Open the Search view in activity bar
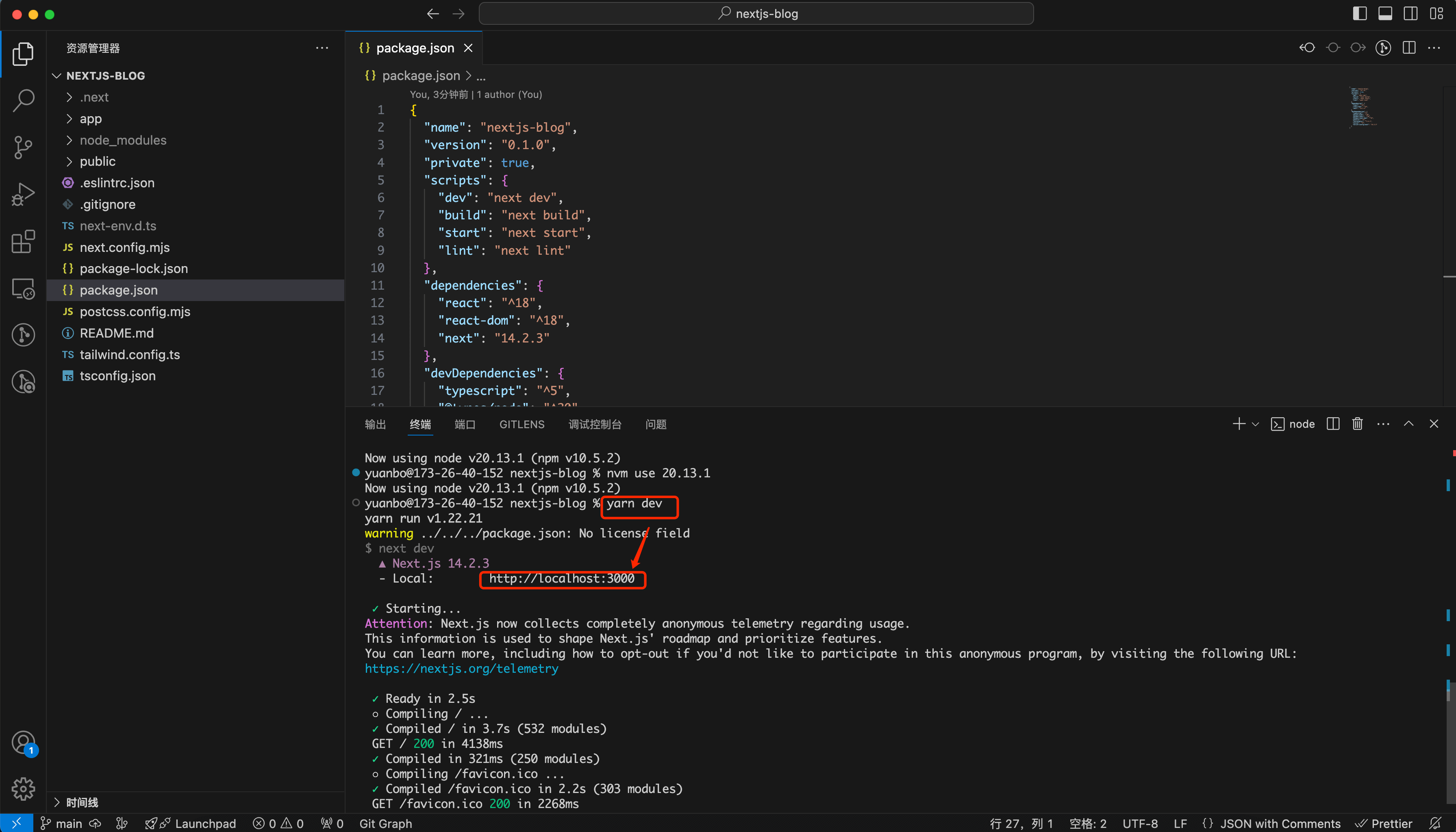Screen dimensions: 1456x832 coord(23,101)
